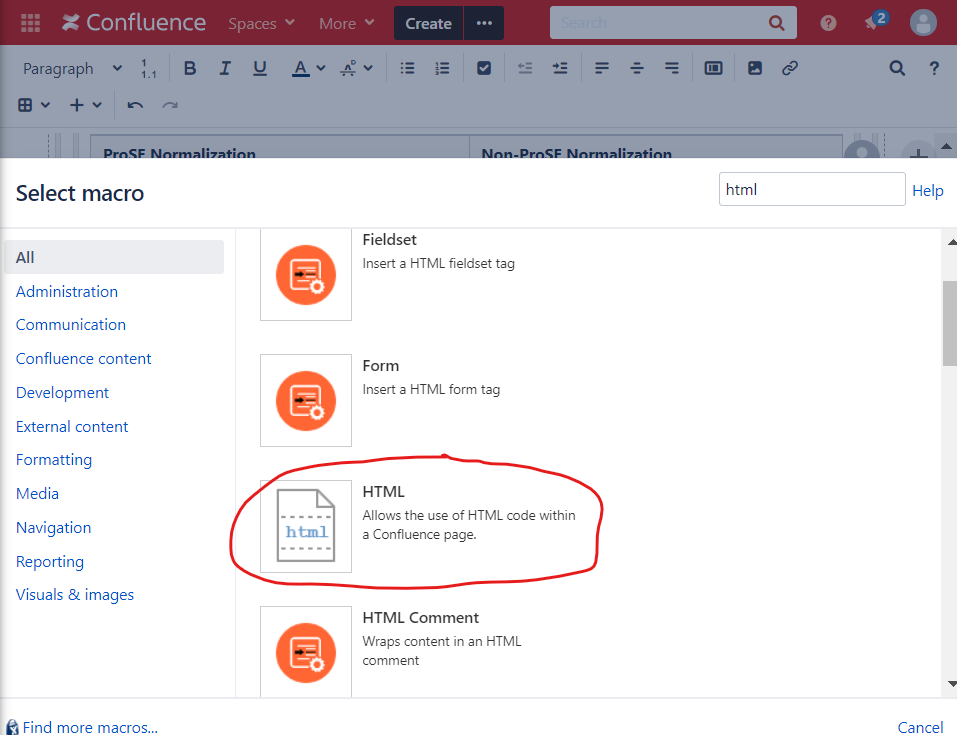
Task: Click the search magnifier in top bar
Action: point(776,23)
